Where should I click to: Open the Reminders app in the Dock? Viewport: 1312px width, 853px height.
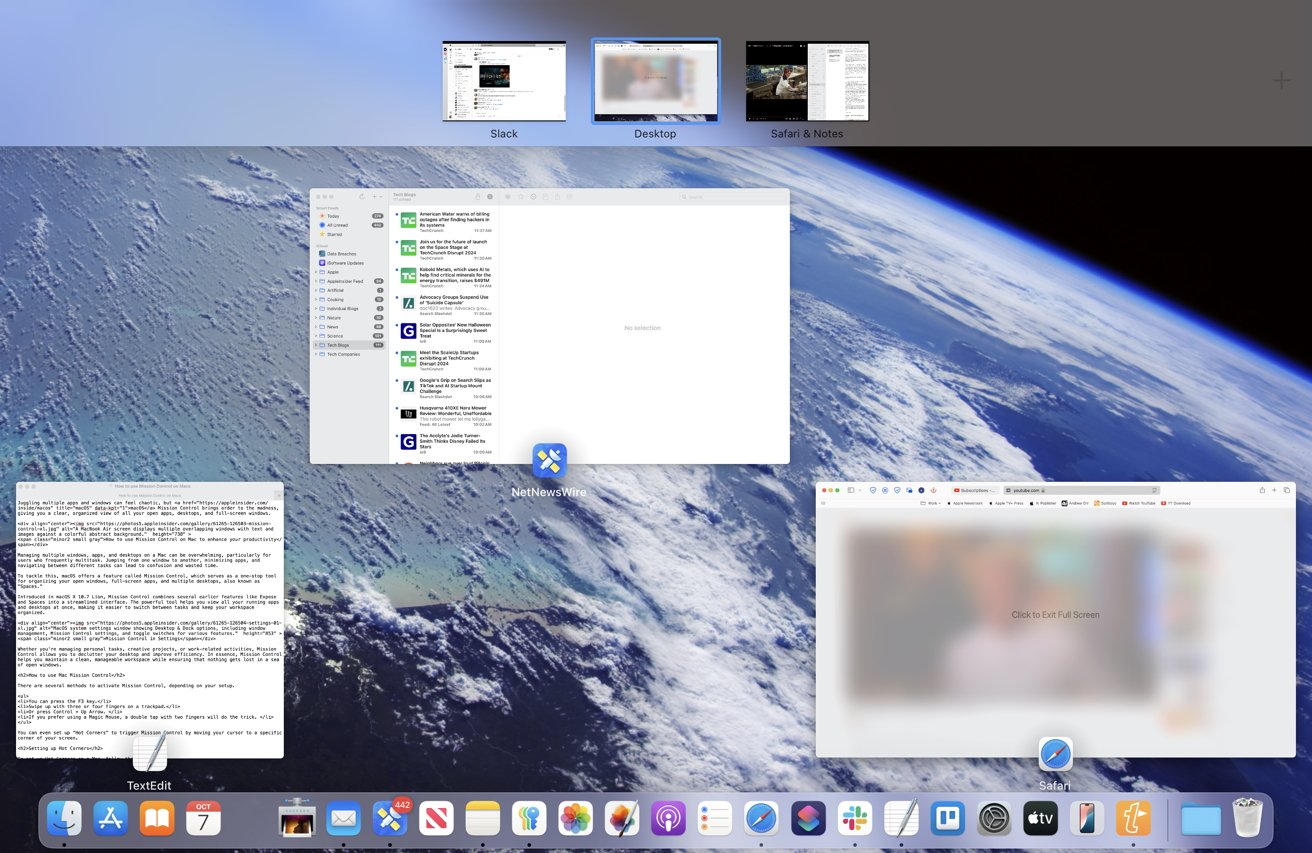(x=715, y=819)
